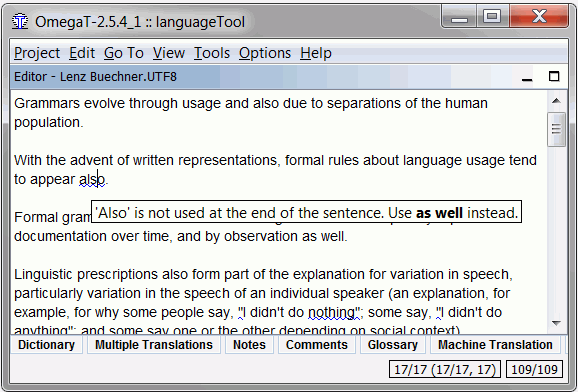
Task: Open the Options menu
Action: (265, 53)
